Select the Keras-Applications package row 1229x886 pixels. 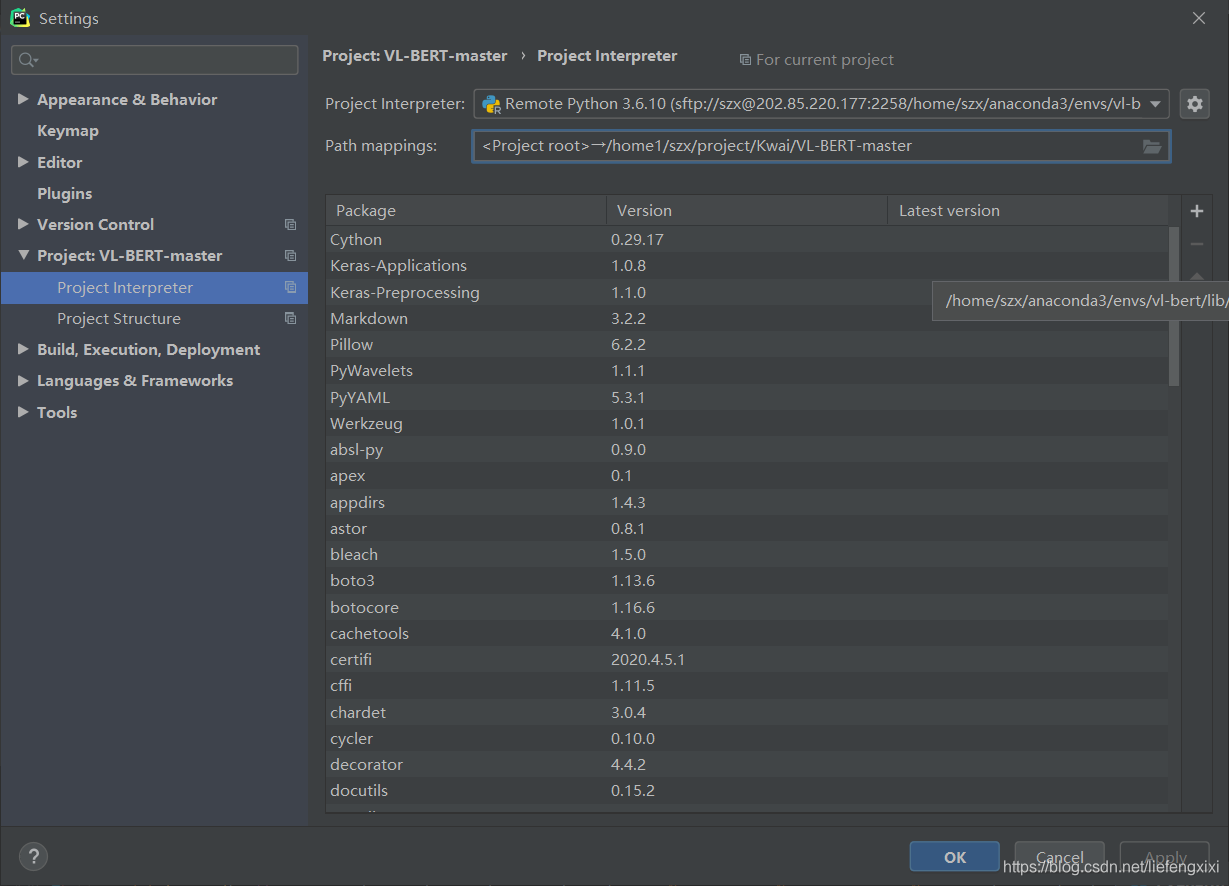(747, 266)
